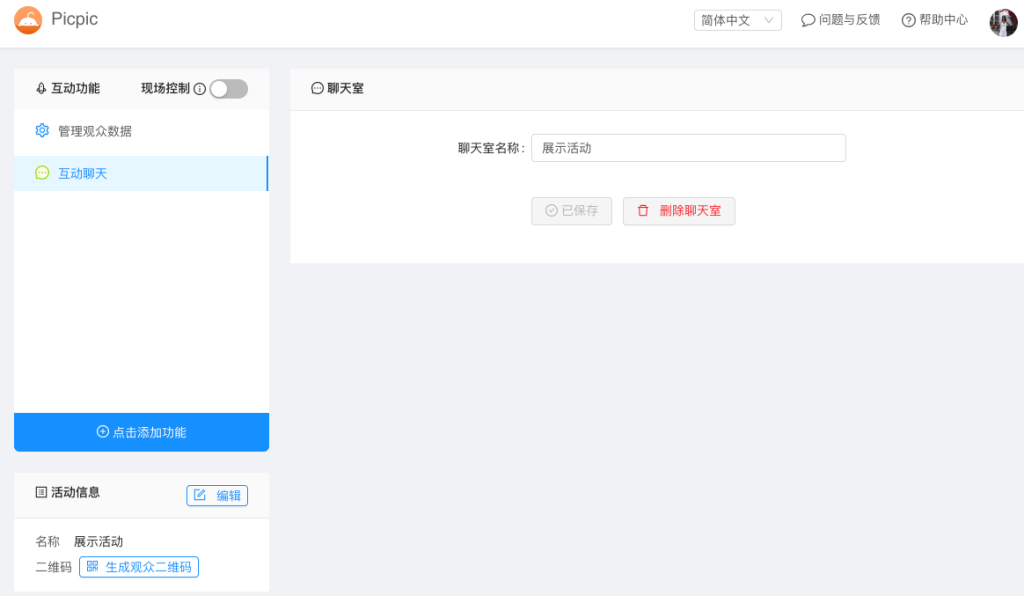
Task: Click the info icon next to 现场控制
Action: coord(200,89)
